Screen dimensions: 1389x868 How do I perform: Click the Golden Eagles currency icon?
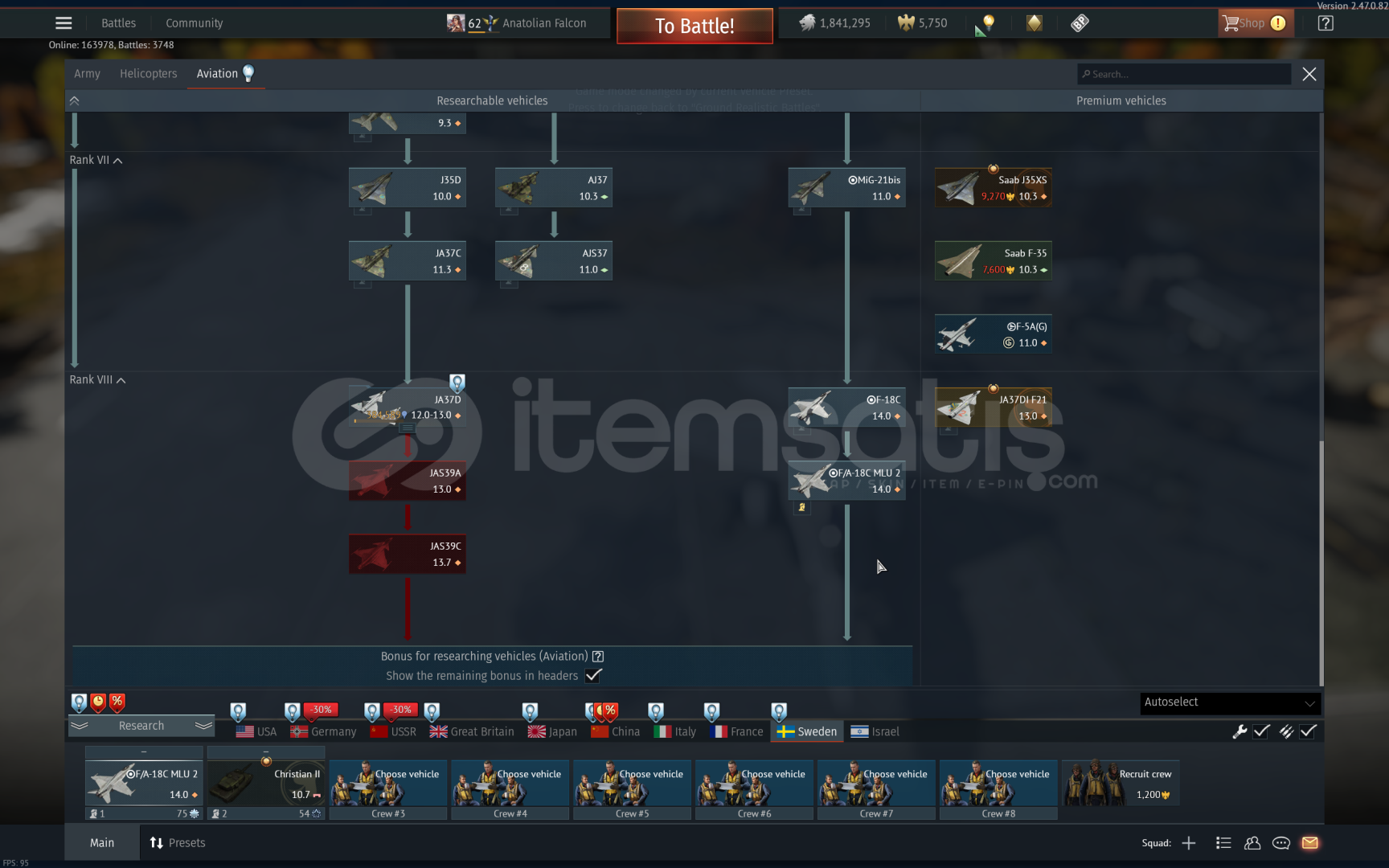click(x=906, y=23)
